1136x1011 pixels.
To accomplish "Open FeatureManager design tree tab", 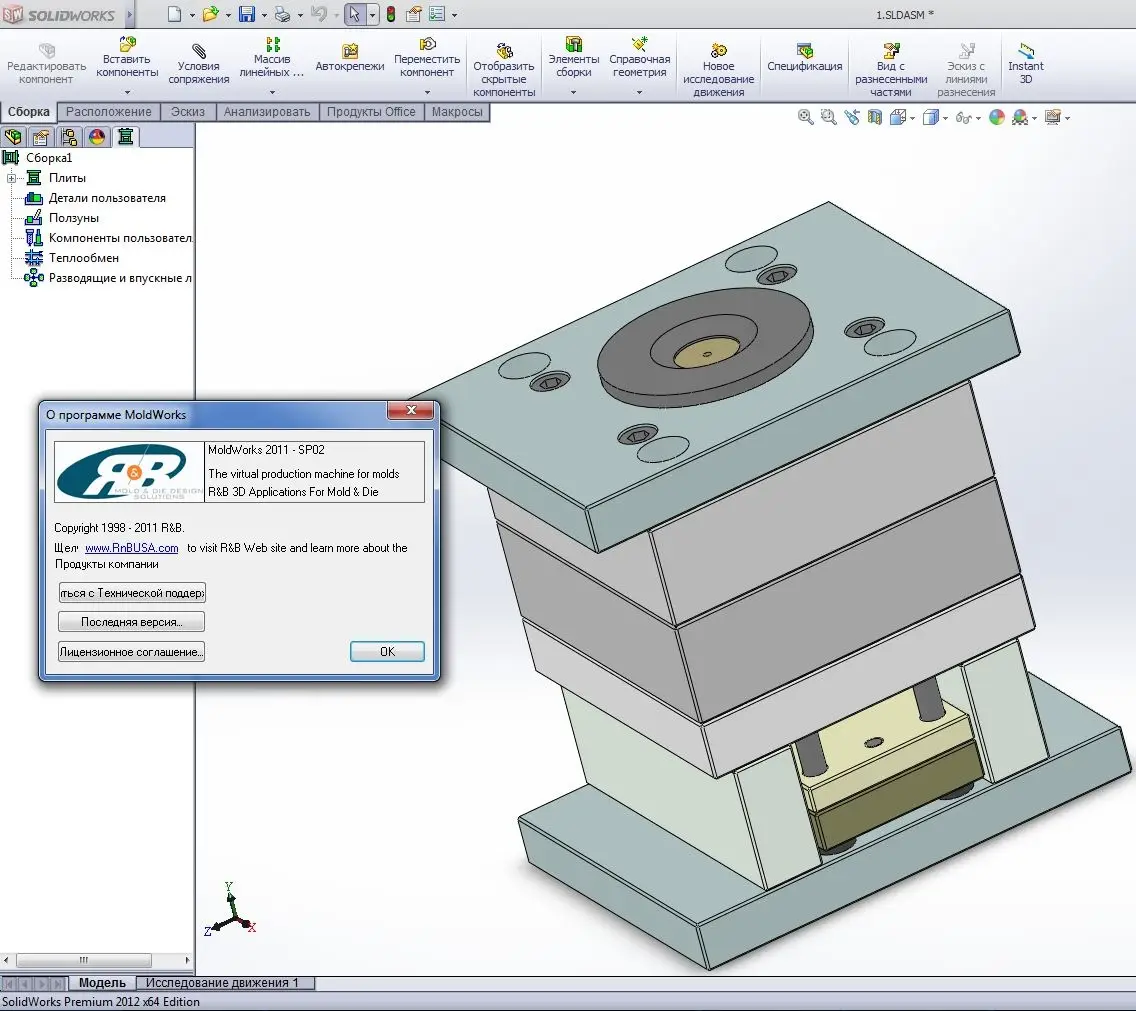I will point(13,136).
